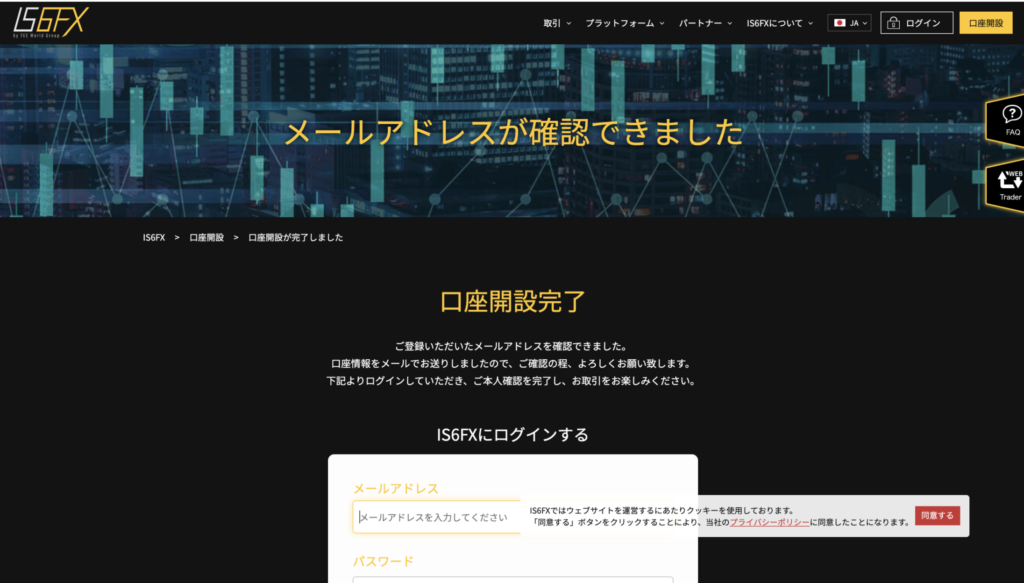The height and width of the screenshot is (583, 1024).
Task: Click the IS6FXにログインする heading
Action: (x=513, y=434)
